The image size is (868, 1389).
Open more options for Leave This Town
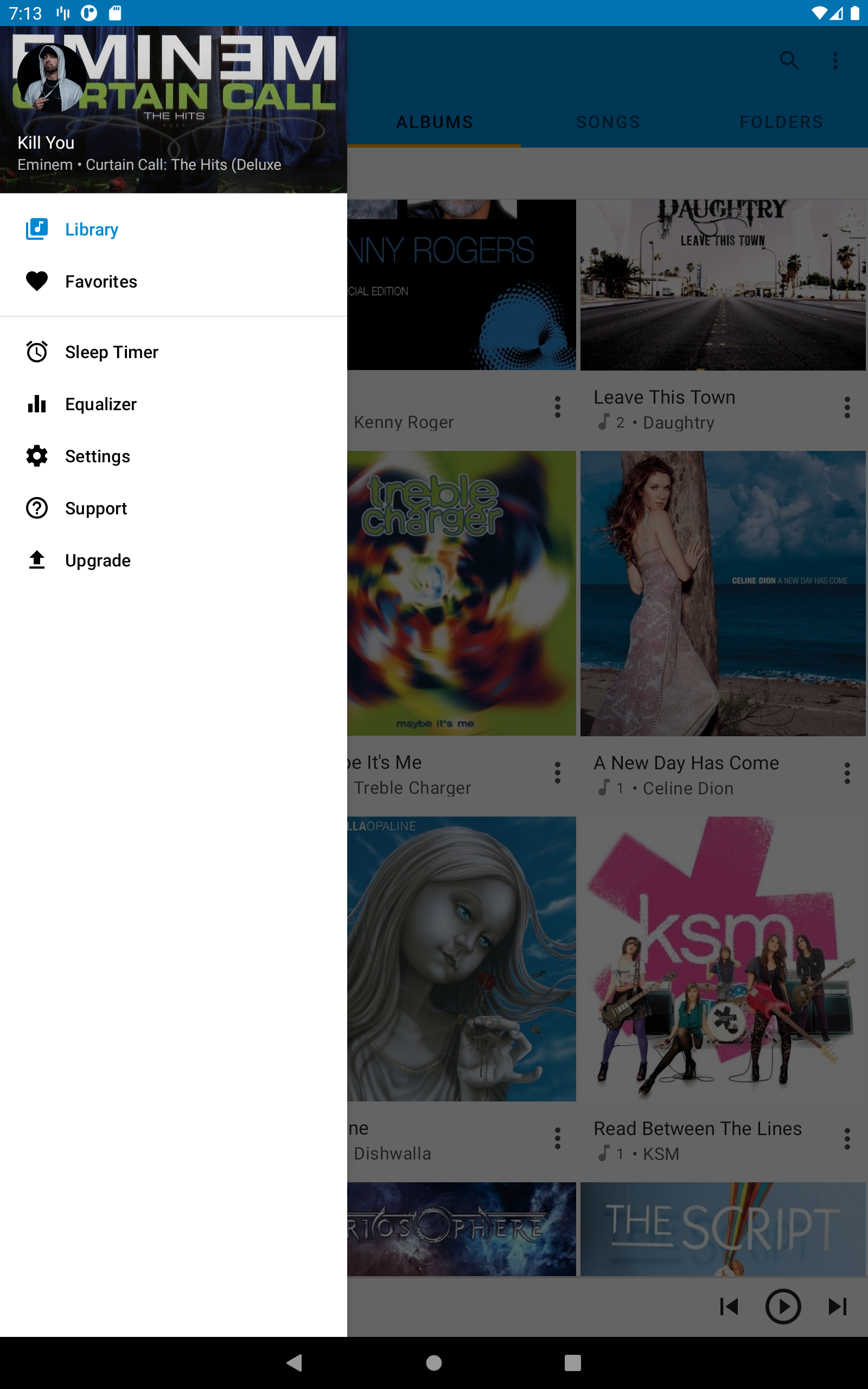coord(847,407)
